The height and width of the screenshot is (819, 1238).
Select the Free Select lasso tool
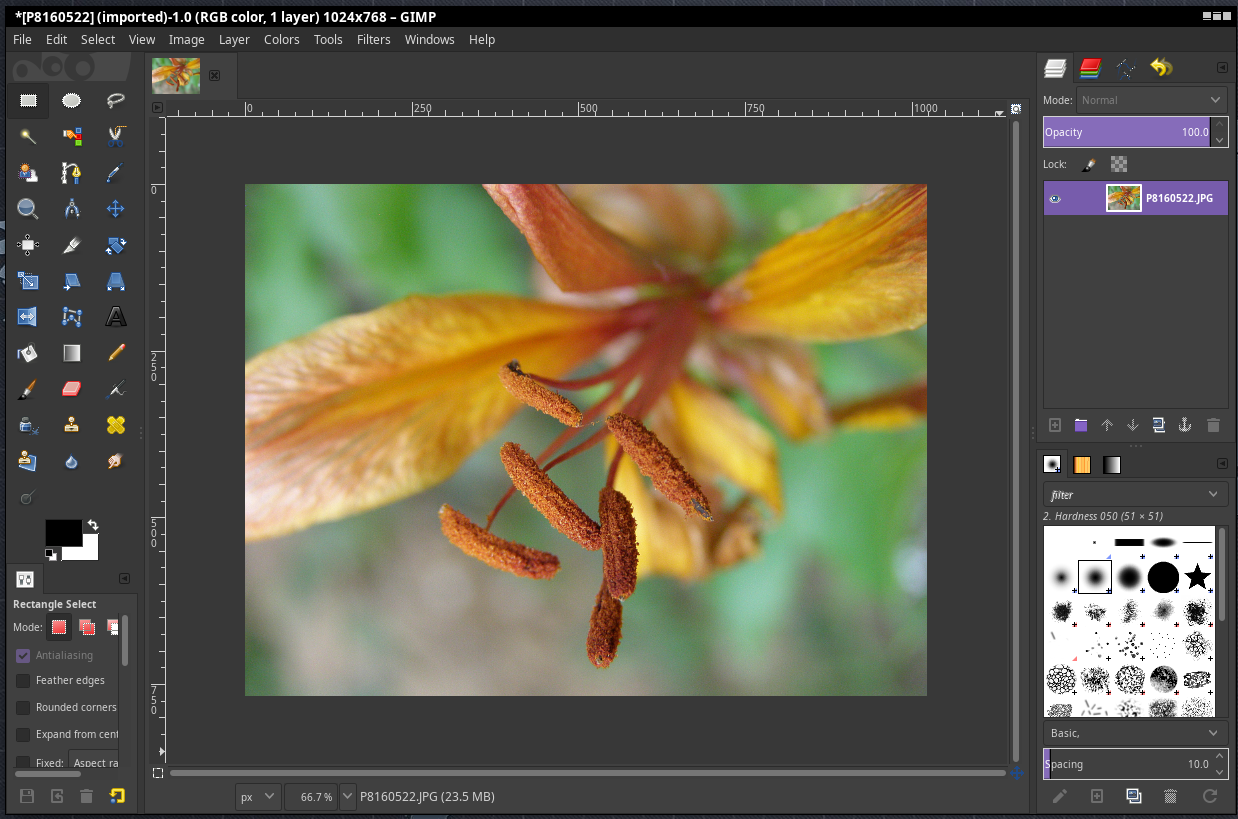[115, 100]
